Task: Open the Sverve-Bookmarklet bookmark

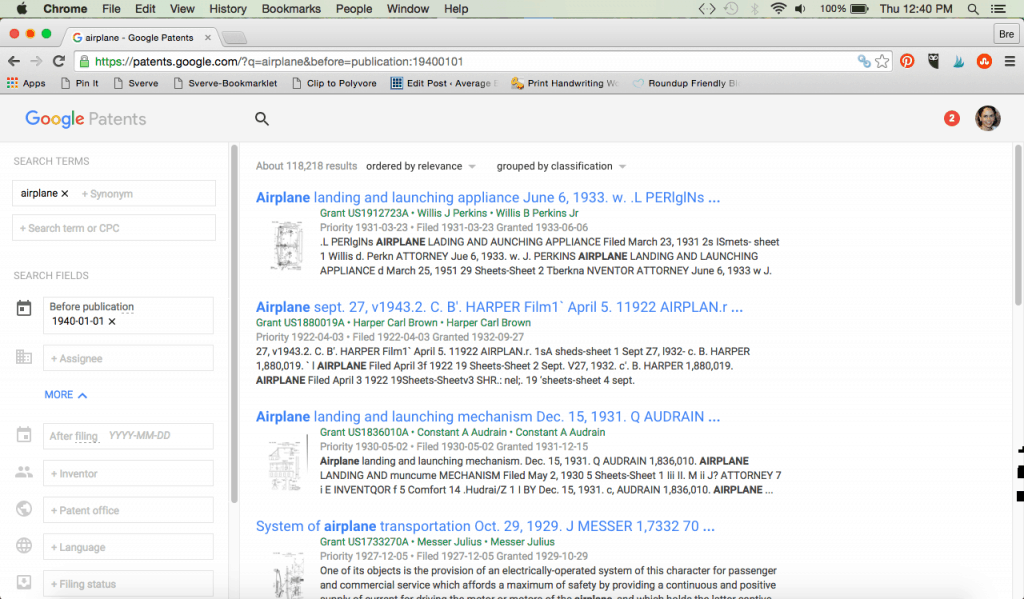Action: 225,84
